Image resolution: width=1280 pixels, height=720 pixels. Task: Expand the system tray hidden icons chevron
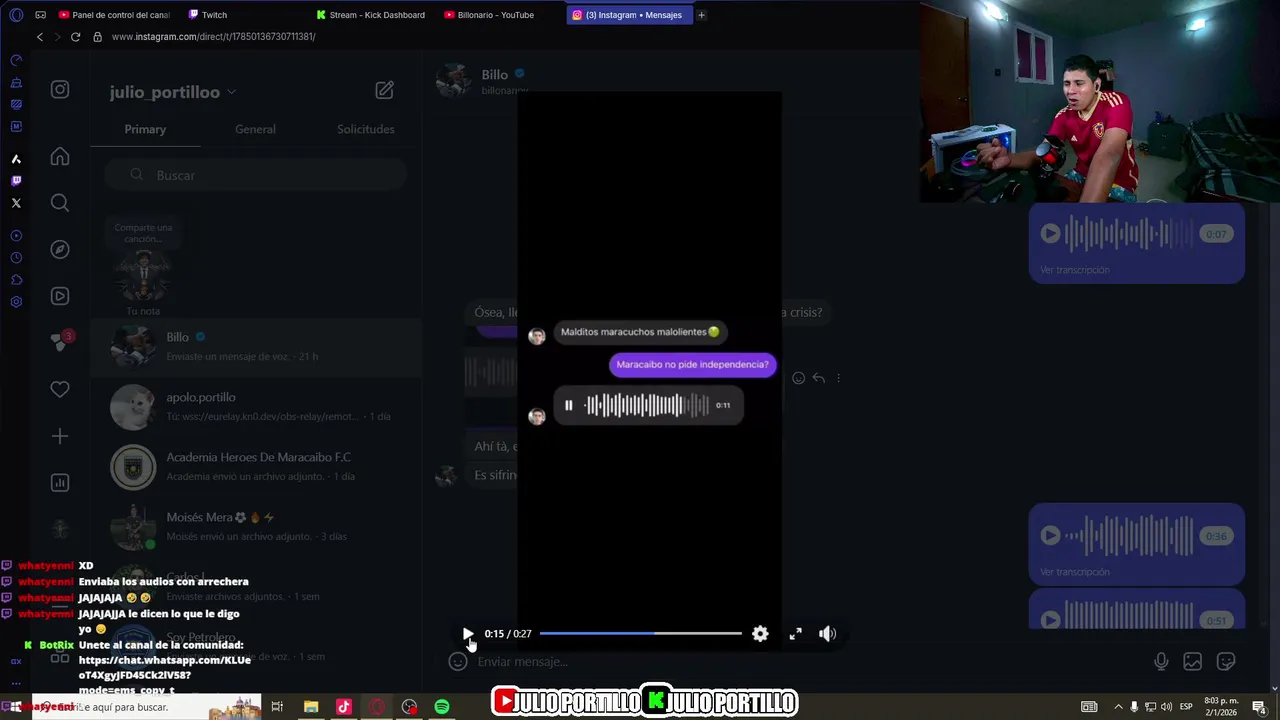(x=1118, y=707)
